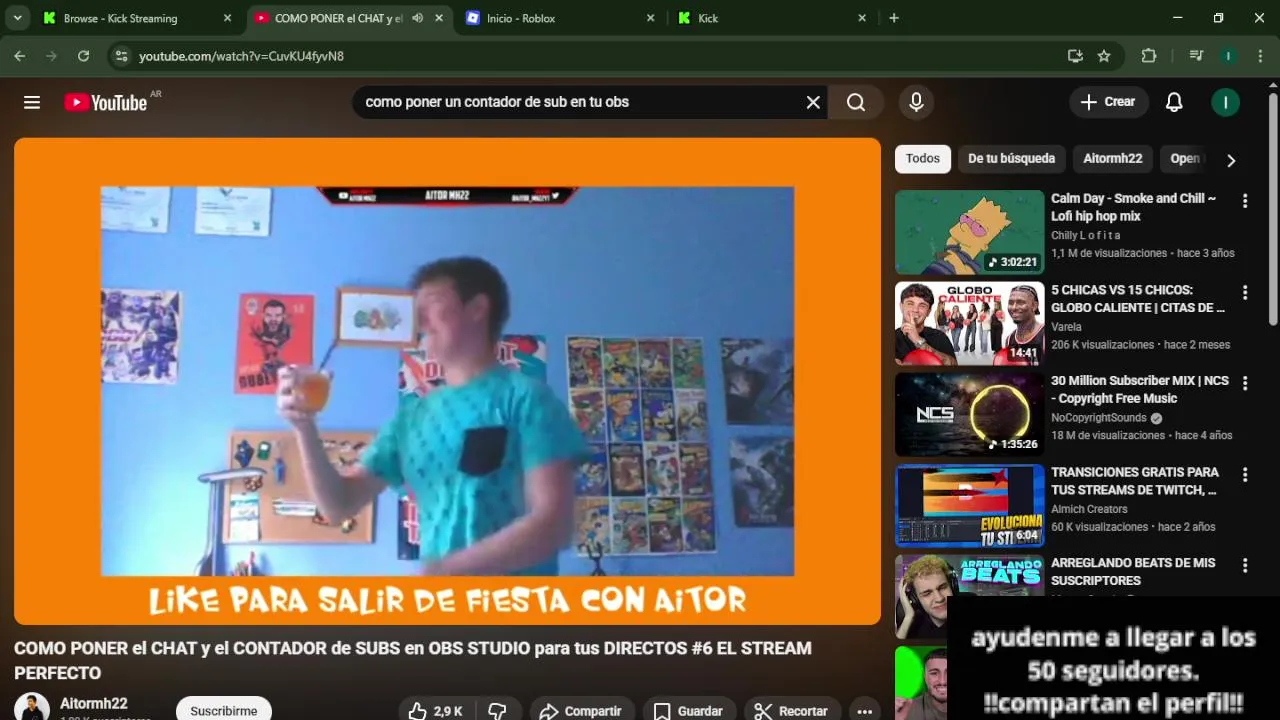Open options for 30 Million Subscriber MIX

click(1245, 383)
